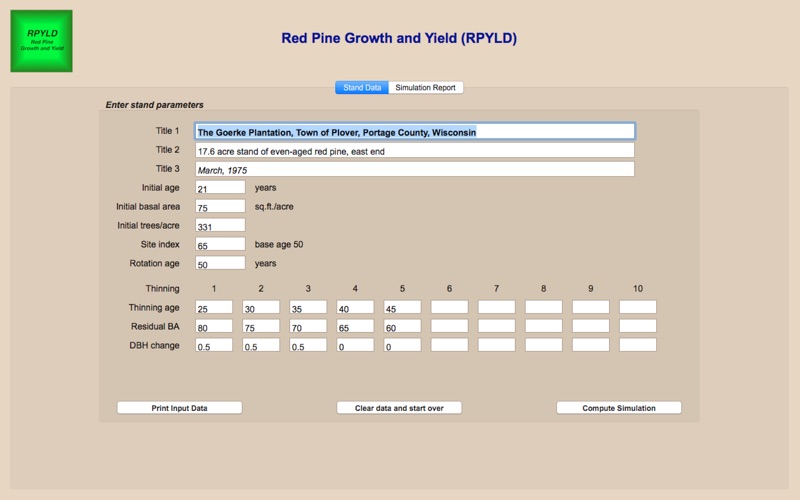
Task: Click Thinning age field for thinning 2
Action: [x=261, y=307]
